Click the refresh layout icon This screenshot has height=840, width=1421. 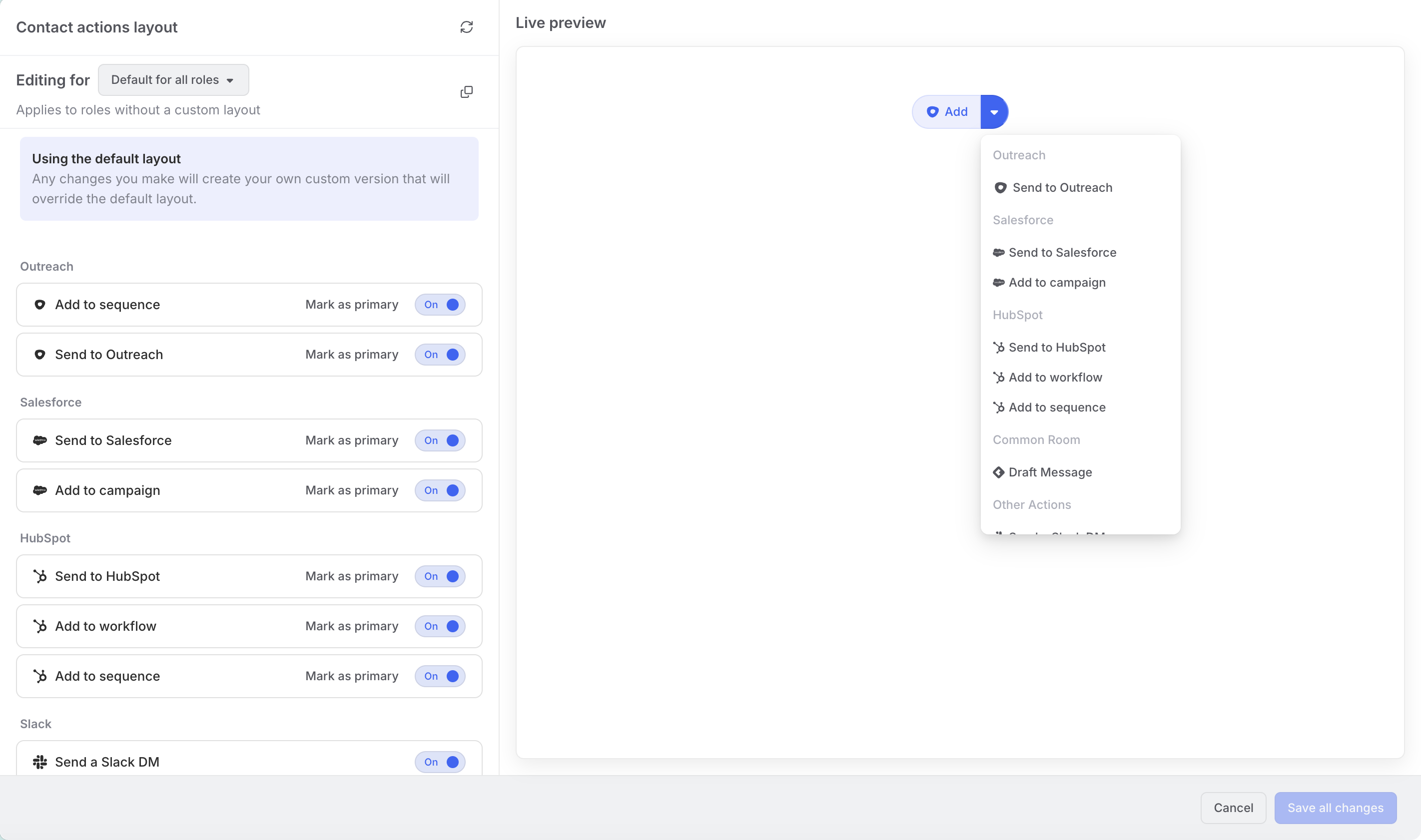click(466, 27)
